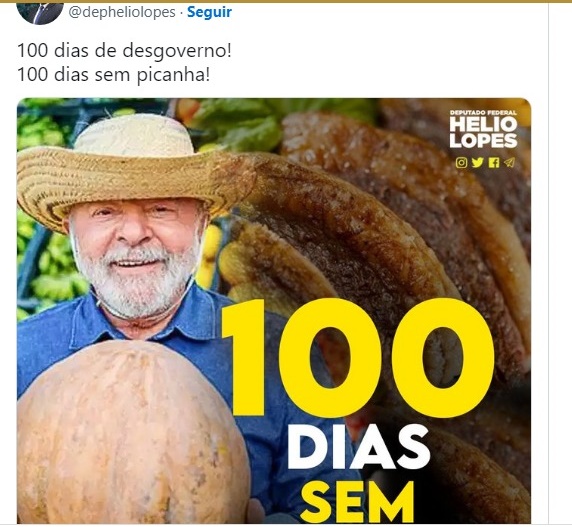Screen dimensions: 572x527
Task: Click the profile avatar picture
Action: point(40,13)
